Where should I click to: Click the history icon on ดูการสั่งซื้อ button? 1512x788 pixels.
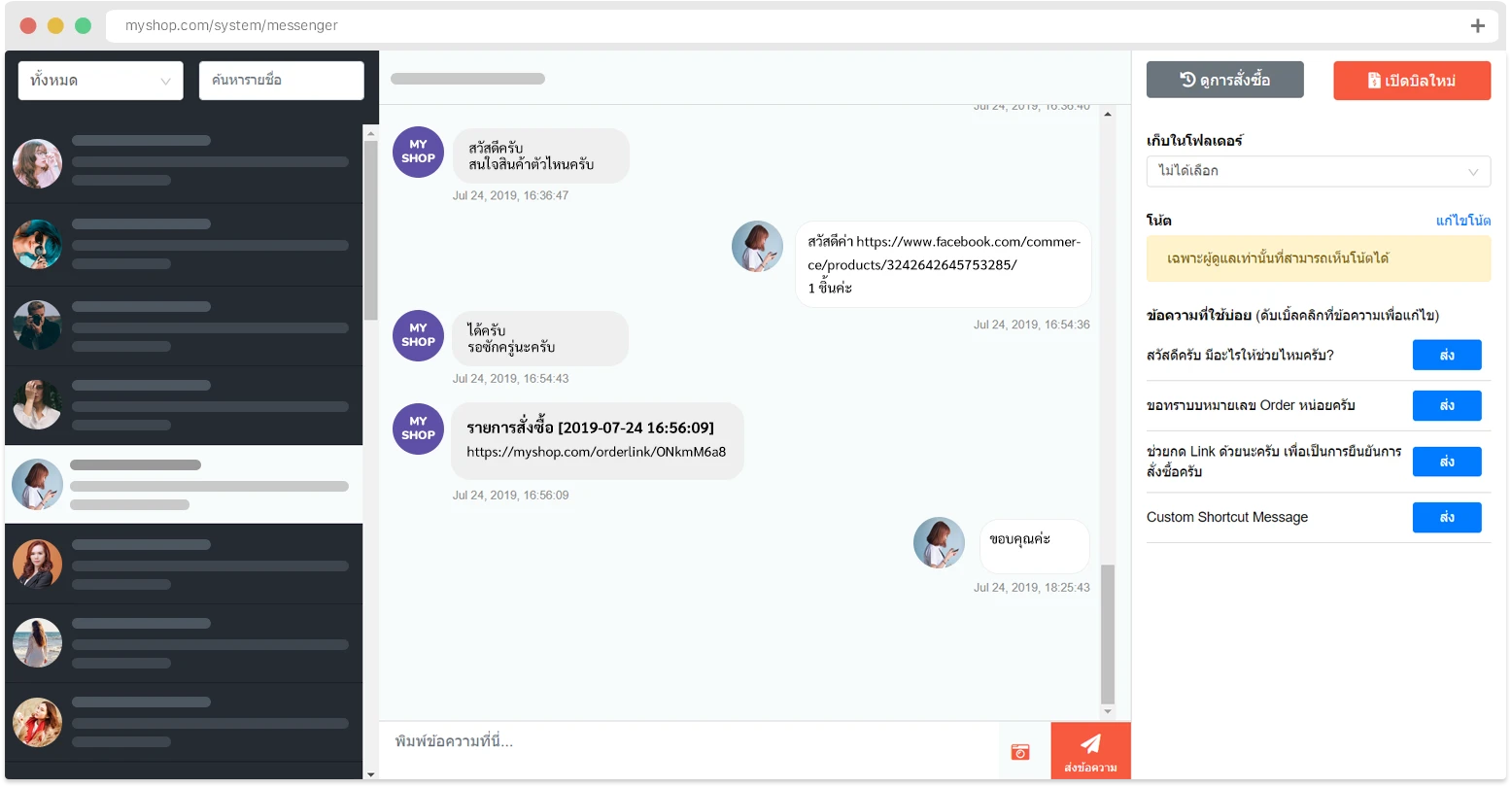tap(1187, 80)
